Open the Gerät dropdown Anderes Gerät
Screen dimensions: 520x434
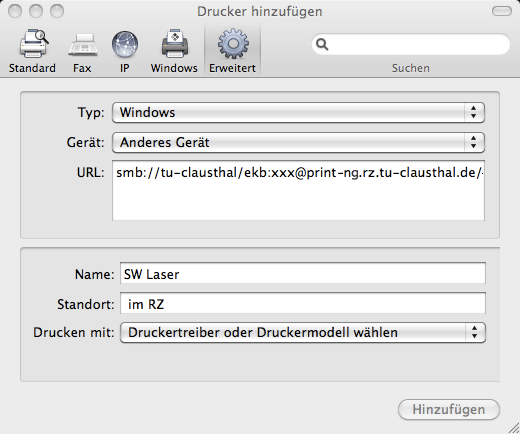pos(298,143)
